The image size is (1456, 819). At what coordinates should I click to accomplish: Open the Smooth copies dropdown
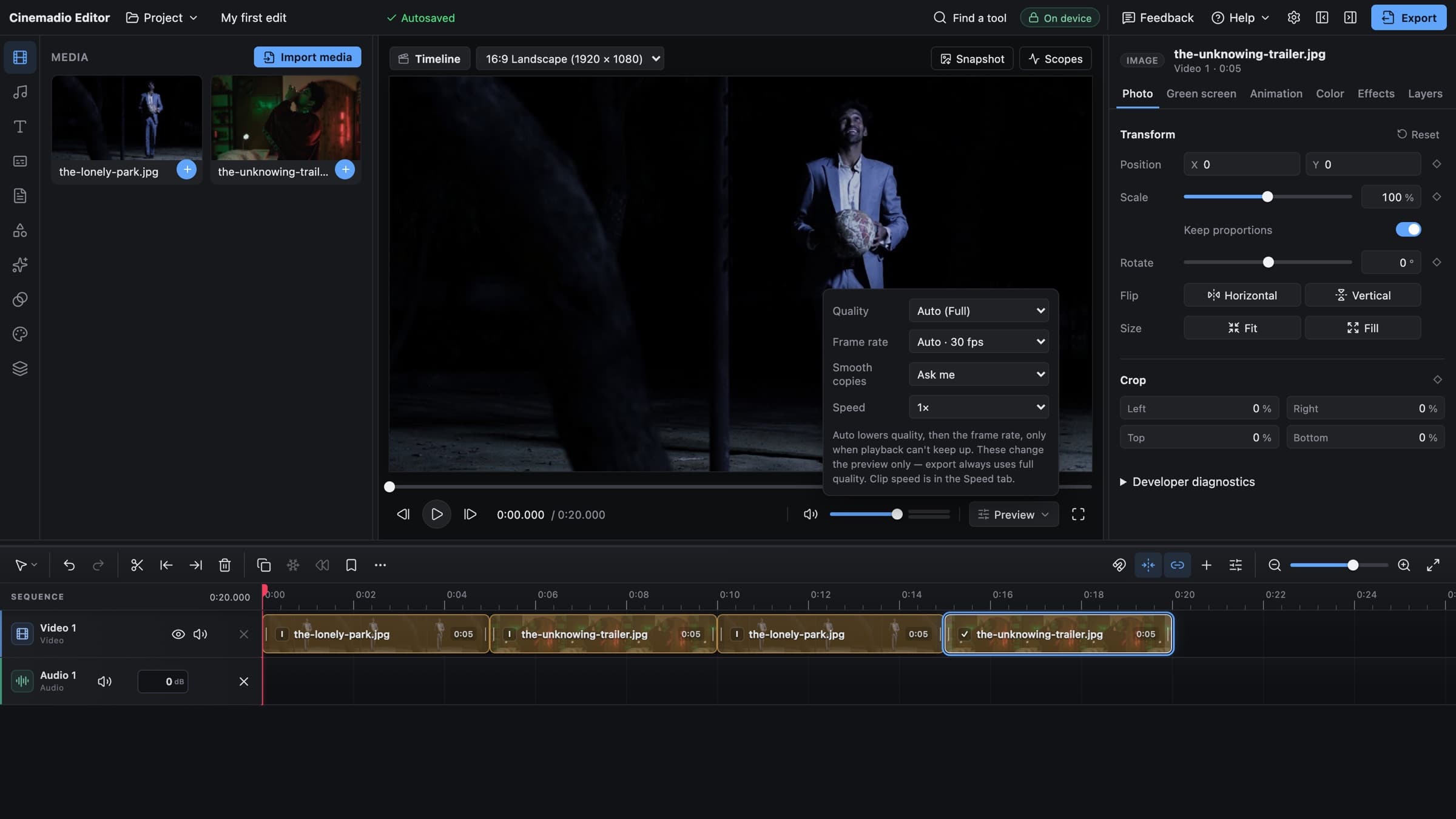point(979,375)
